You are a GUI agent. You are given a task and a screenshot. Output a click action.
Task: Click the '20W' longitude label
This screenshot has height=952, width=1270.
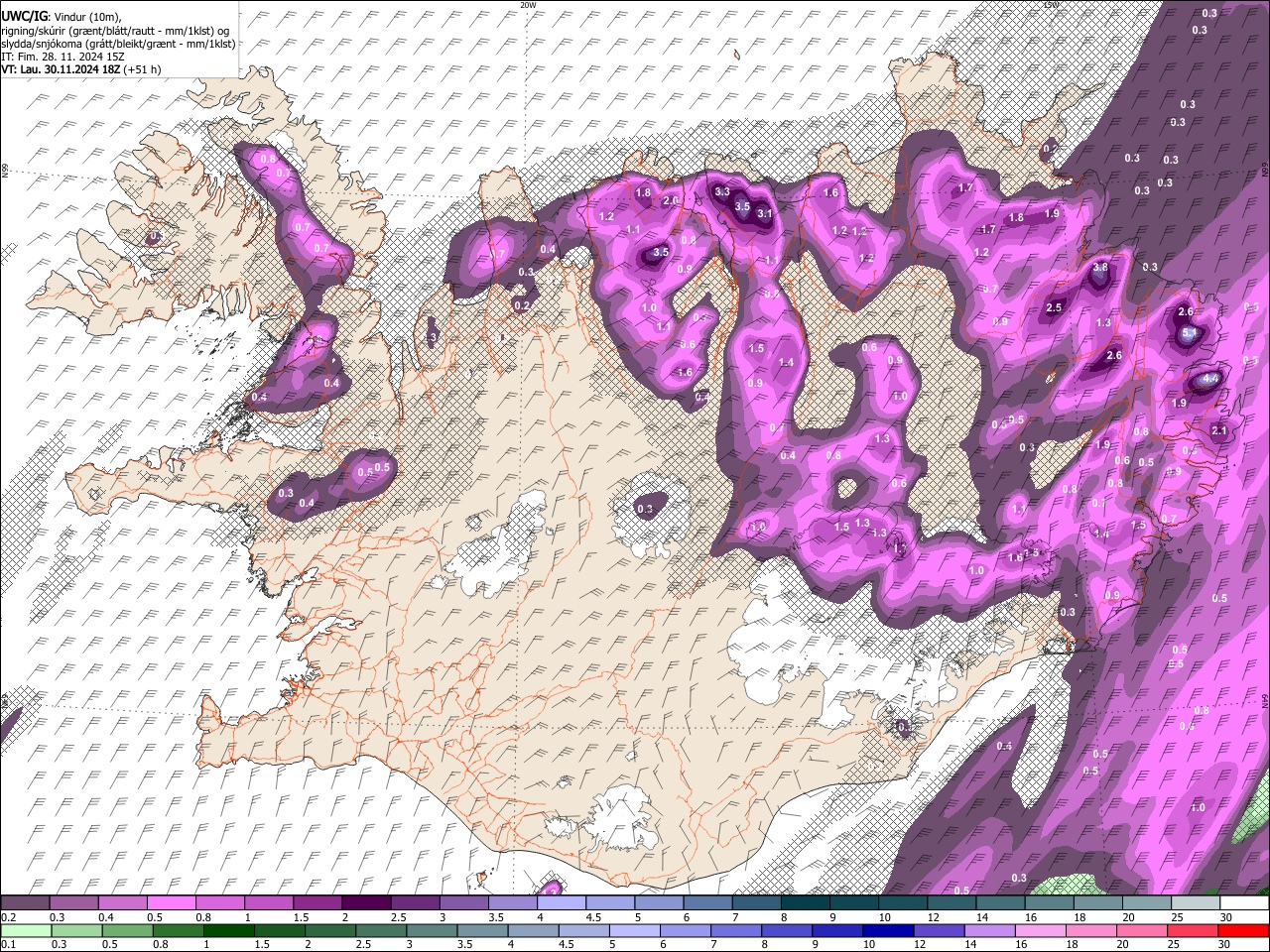(x=528, y=5)
